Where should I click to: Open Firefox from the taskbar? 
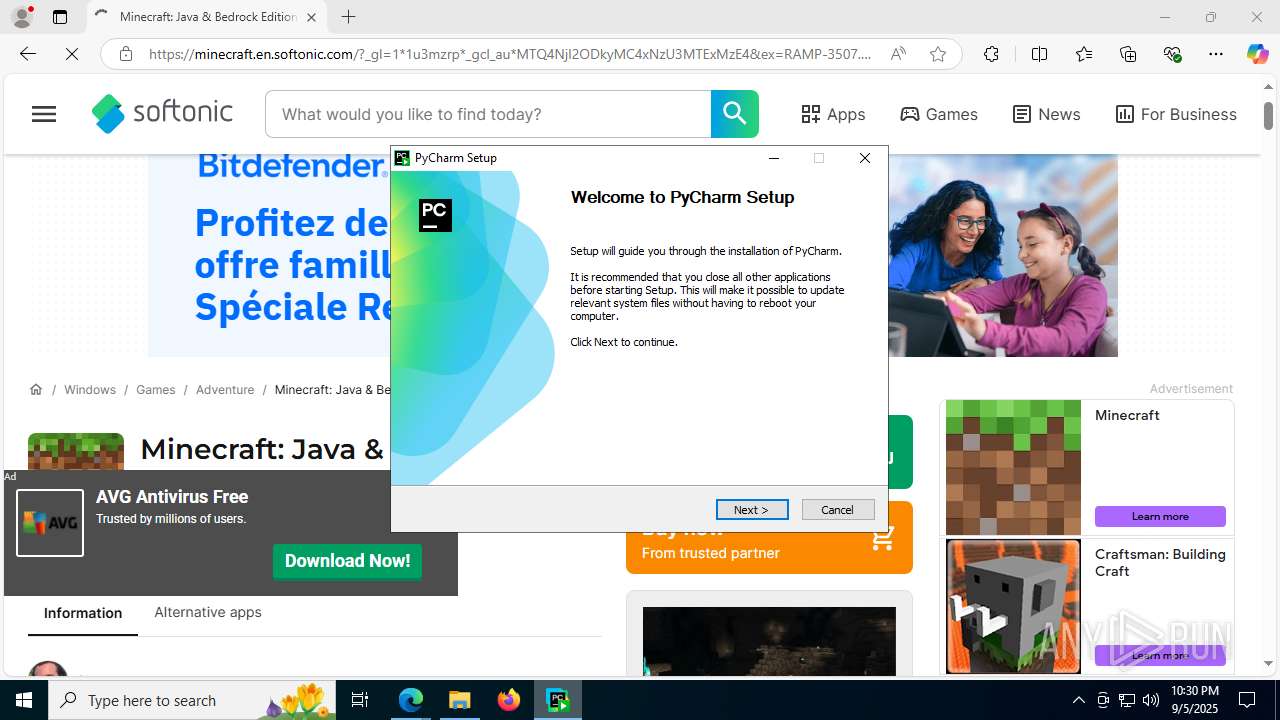(508, 700)
